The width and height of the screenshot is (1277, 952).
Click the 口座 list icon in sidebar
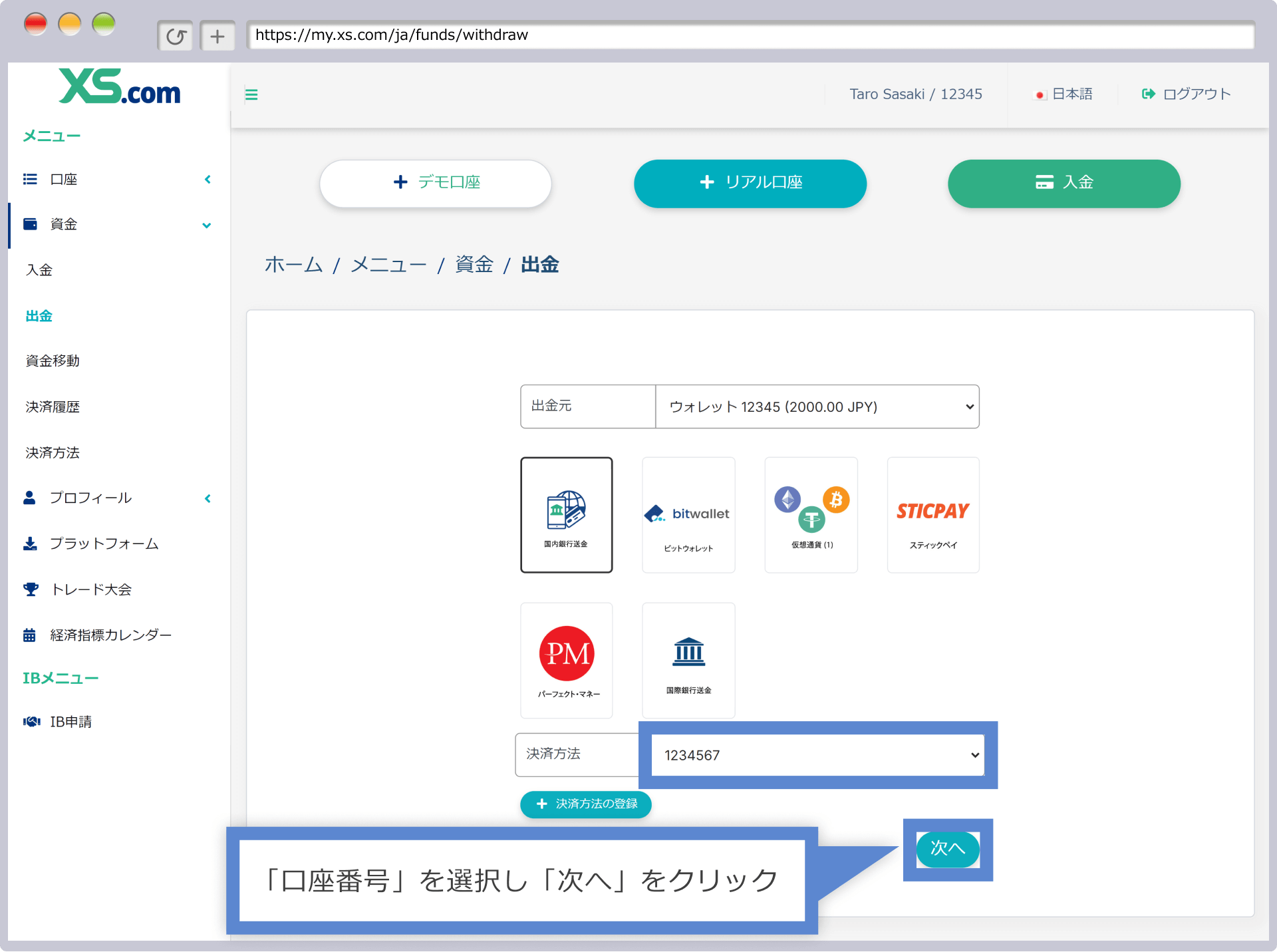(30, 179)
